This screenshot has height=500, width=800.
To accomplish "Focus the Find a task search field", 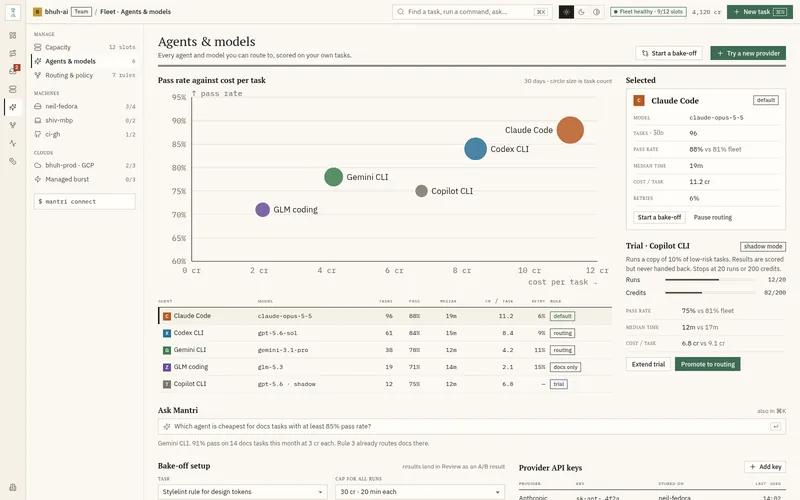I will 472,12.
